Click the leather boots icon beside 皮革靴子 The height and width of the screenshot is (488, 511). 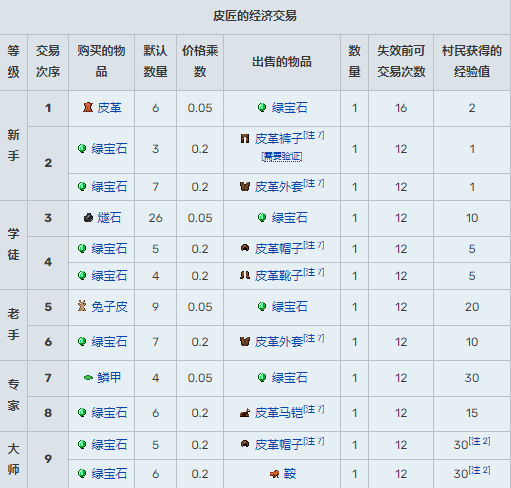[x=245, y=276]
